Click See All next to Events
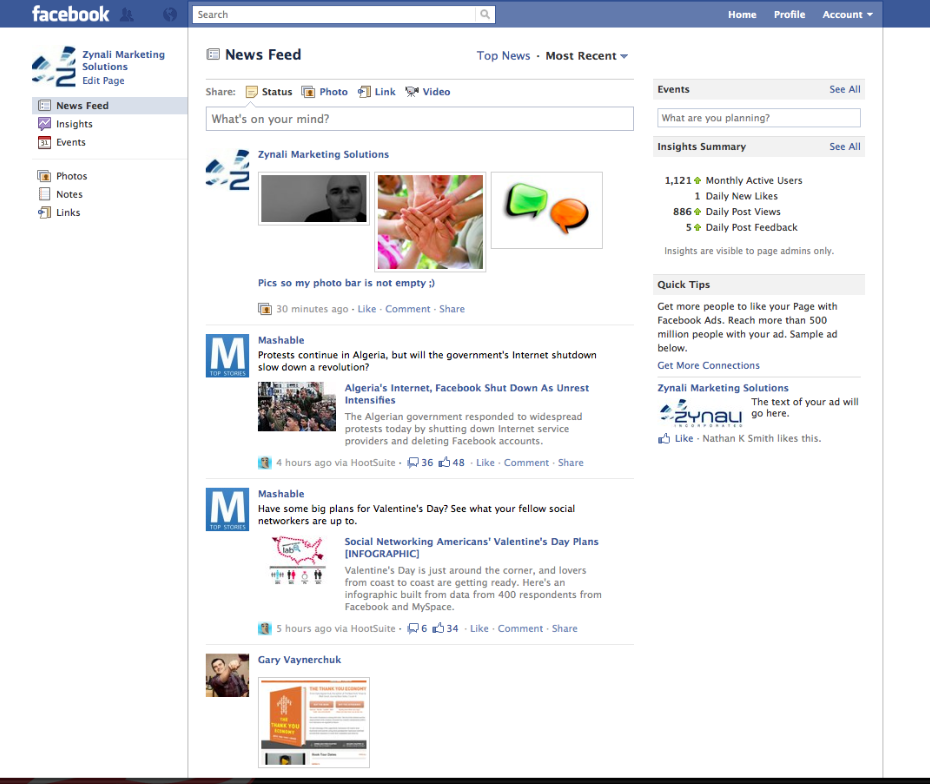Screen dimensions: 930x784 [x=845, y=90]
